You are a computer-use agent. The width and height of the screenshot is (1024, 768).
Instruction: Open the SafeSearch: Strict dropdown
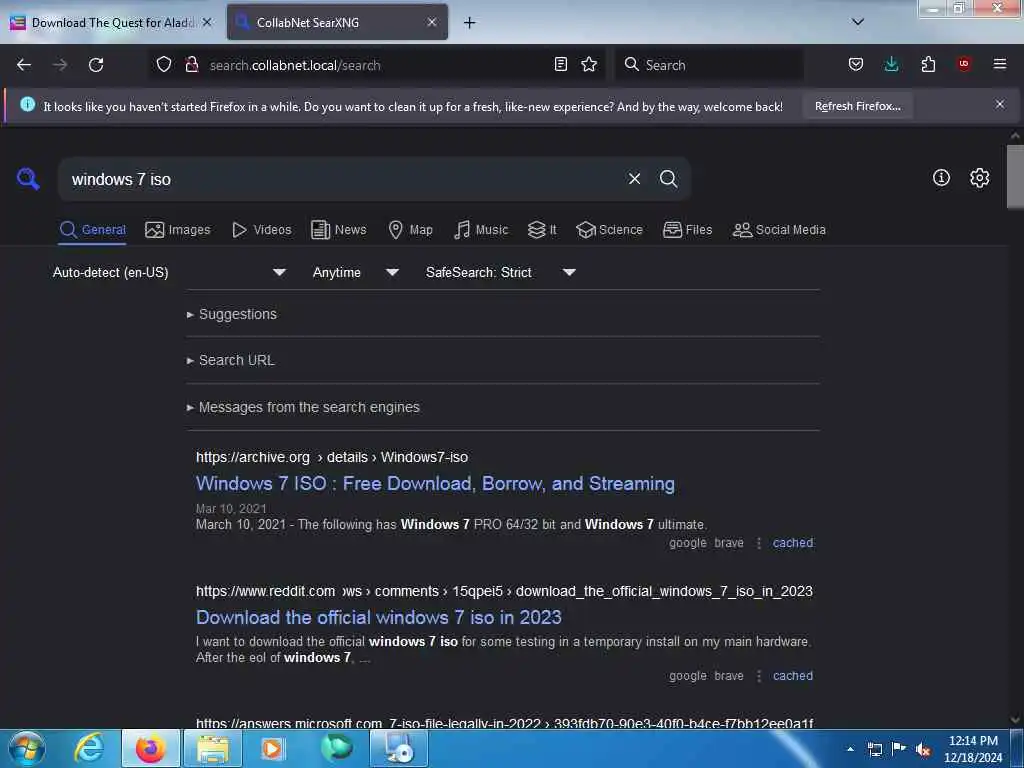(501, 272)
